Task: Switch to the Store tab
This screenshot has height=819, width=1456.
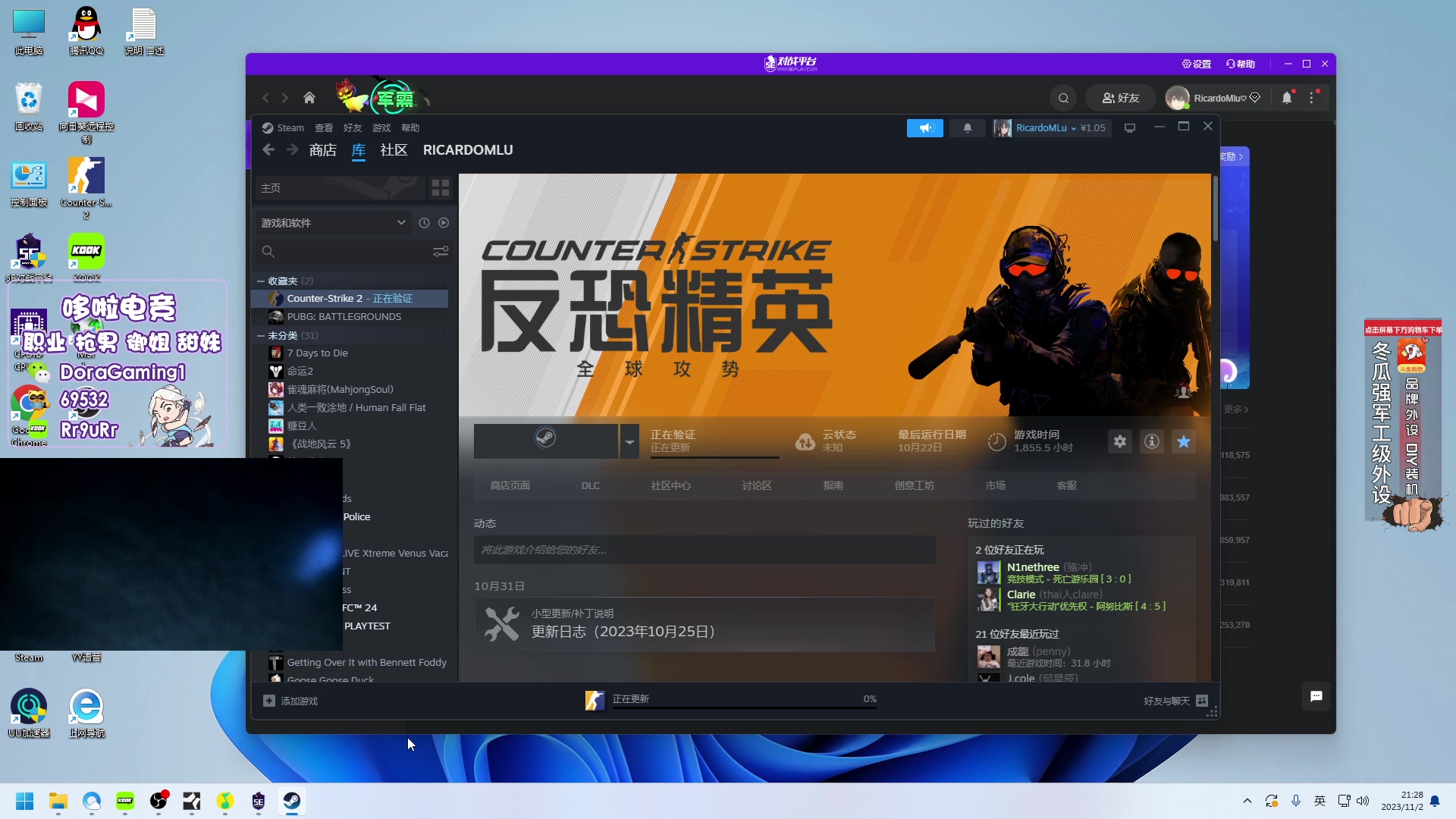Action: pos(323,150)
